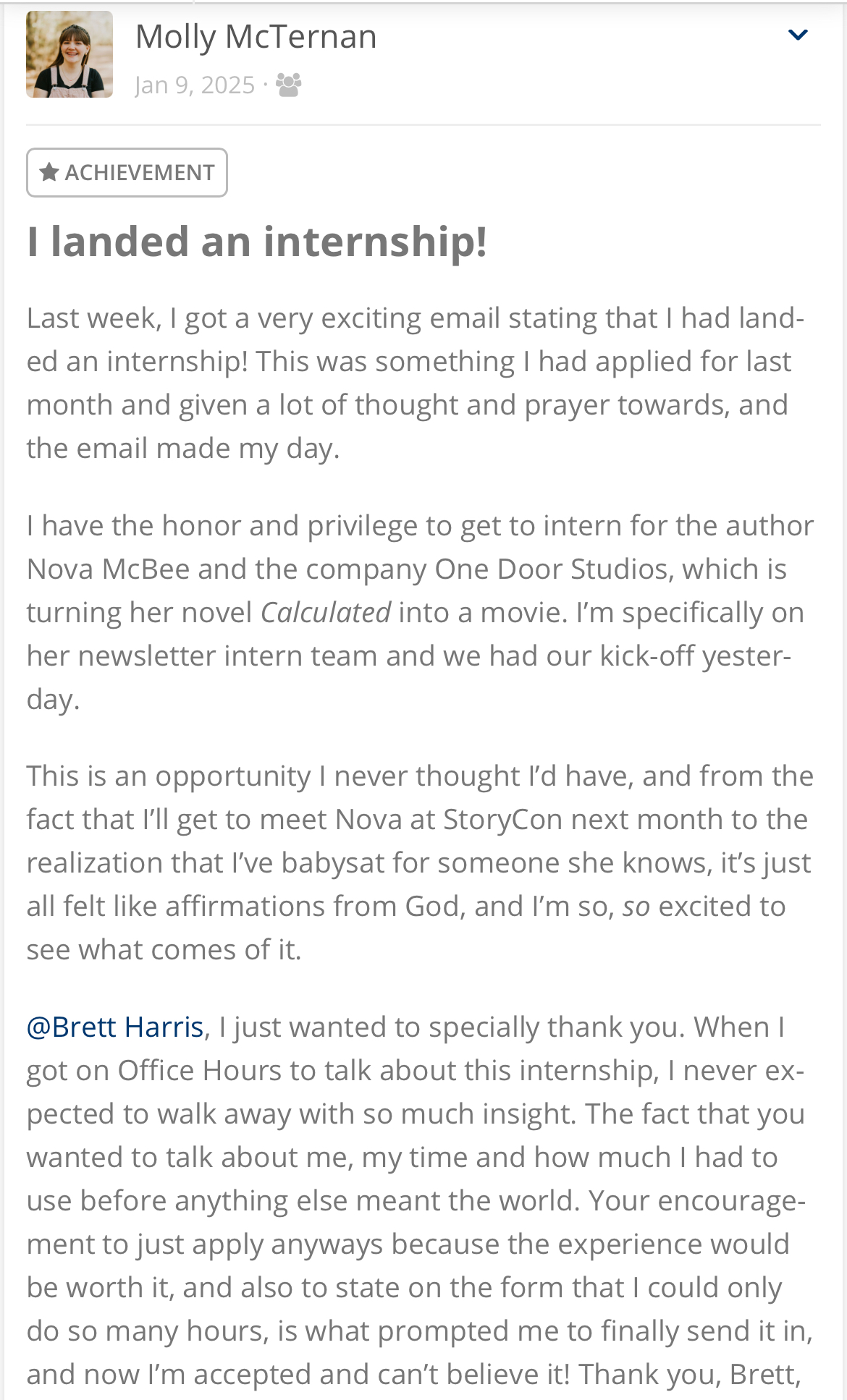Screen dimensions: 847x1400
Task: Click the paragraph starting "This is an opportunity"
Action: [x=420, y=862]
